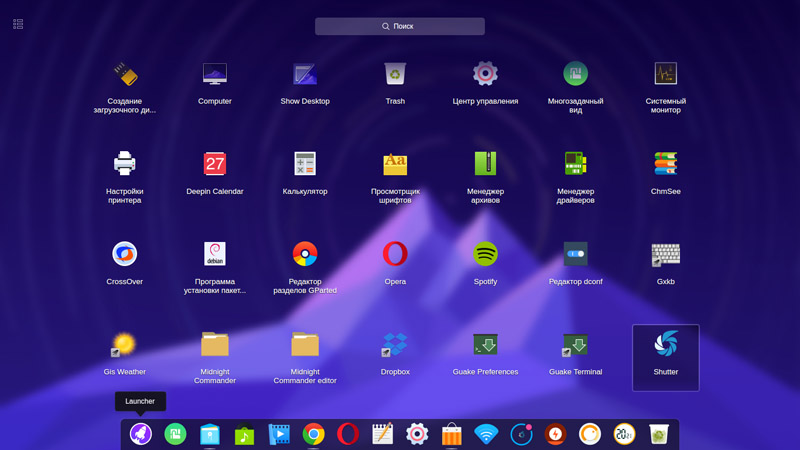Launch Google Chrome from the dock

(313, 434)
